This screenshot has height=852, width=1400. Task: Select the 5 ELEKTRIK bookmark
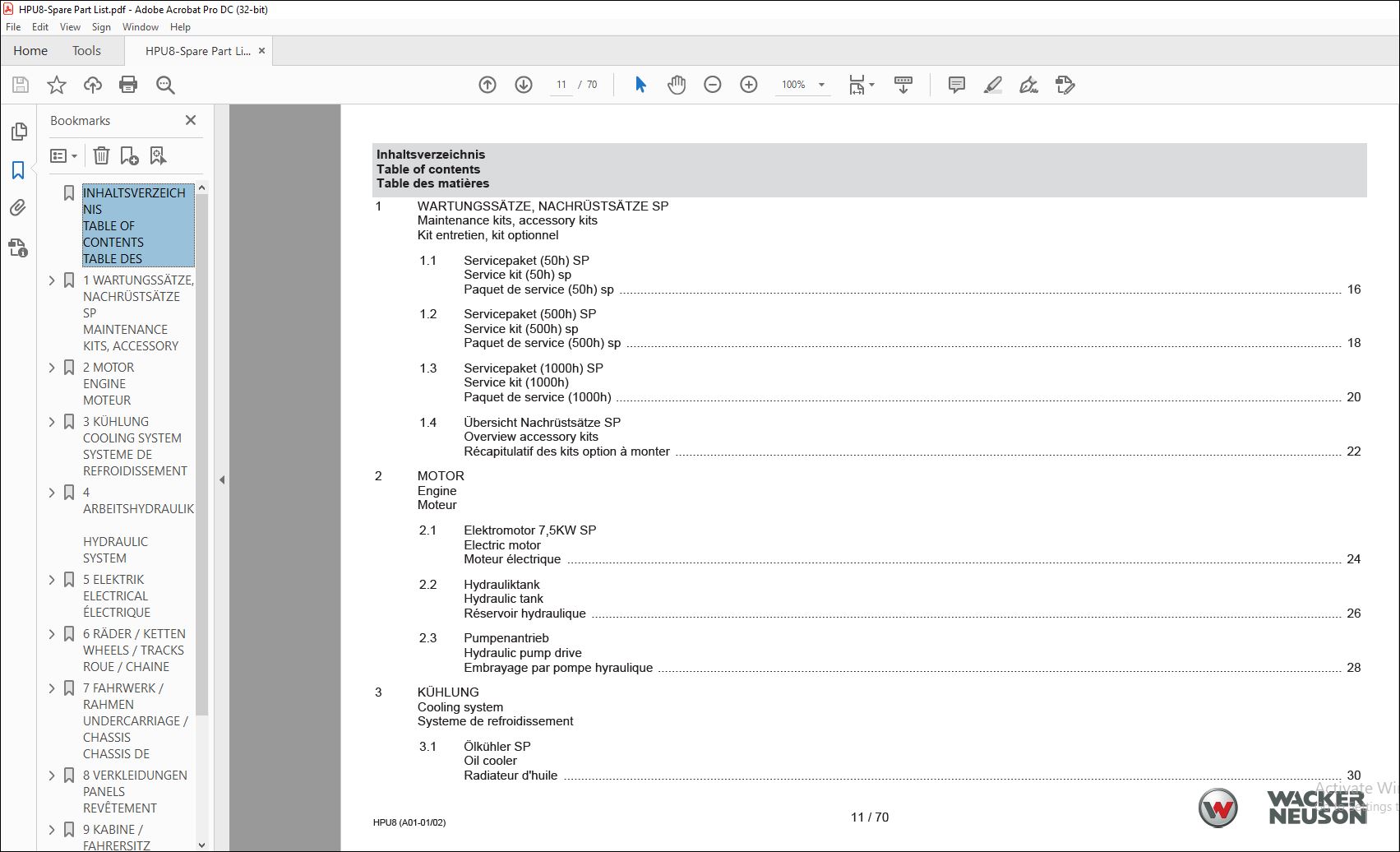click(116, 596)
